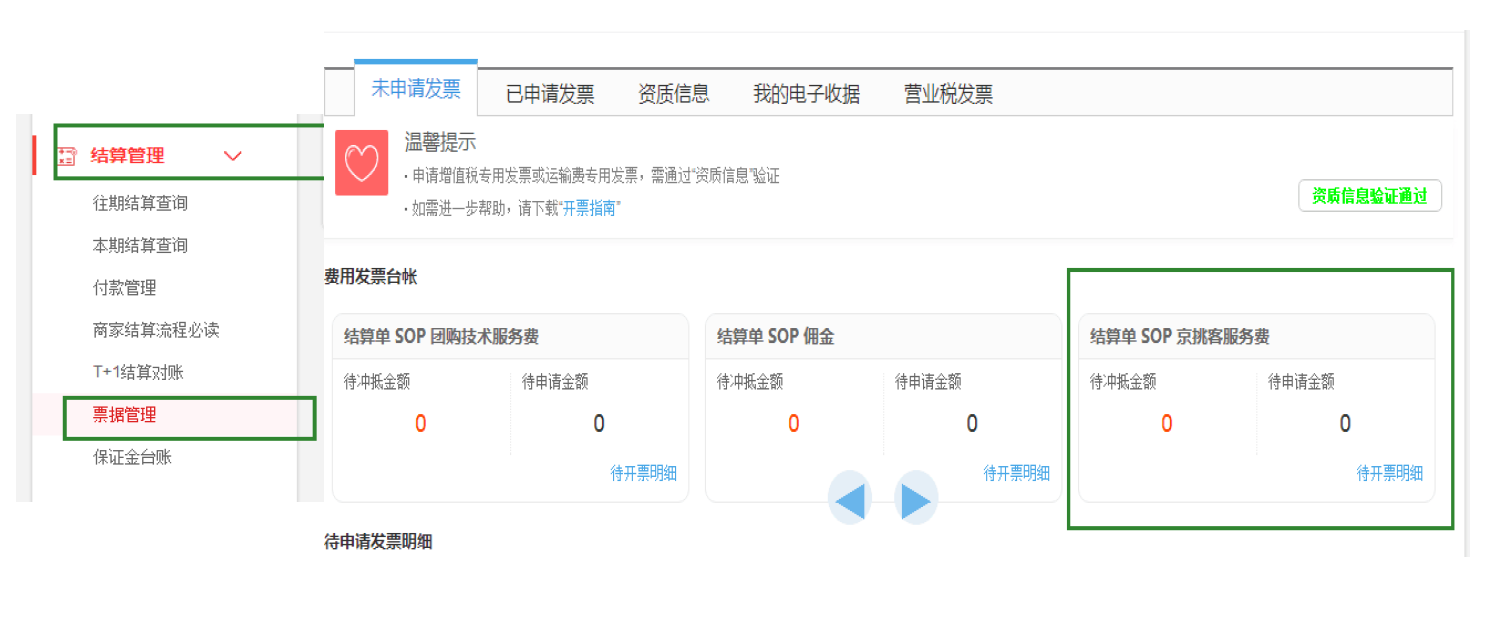Image resolution: width=1496 pixels, height=626 pixels.
Task: Click the 资质信息验证通过 button
Action: pos(1369,196)
